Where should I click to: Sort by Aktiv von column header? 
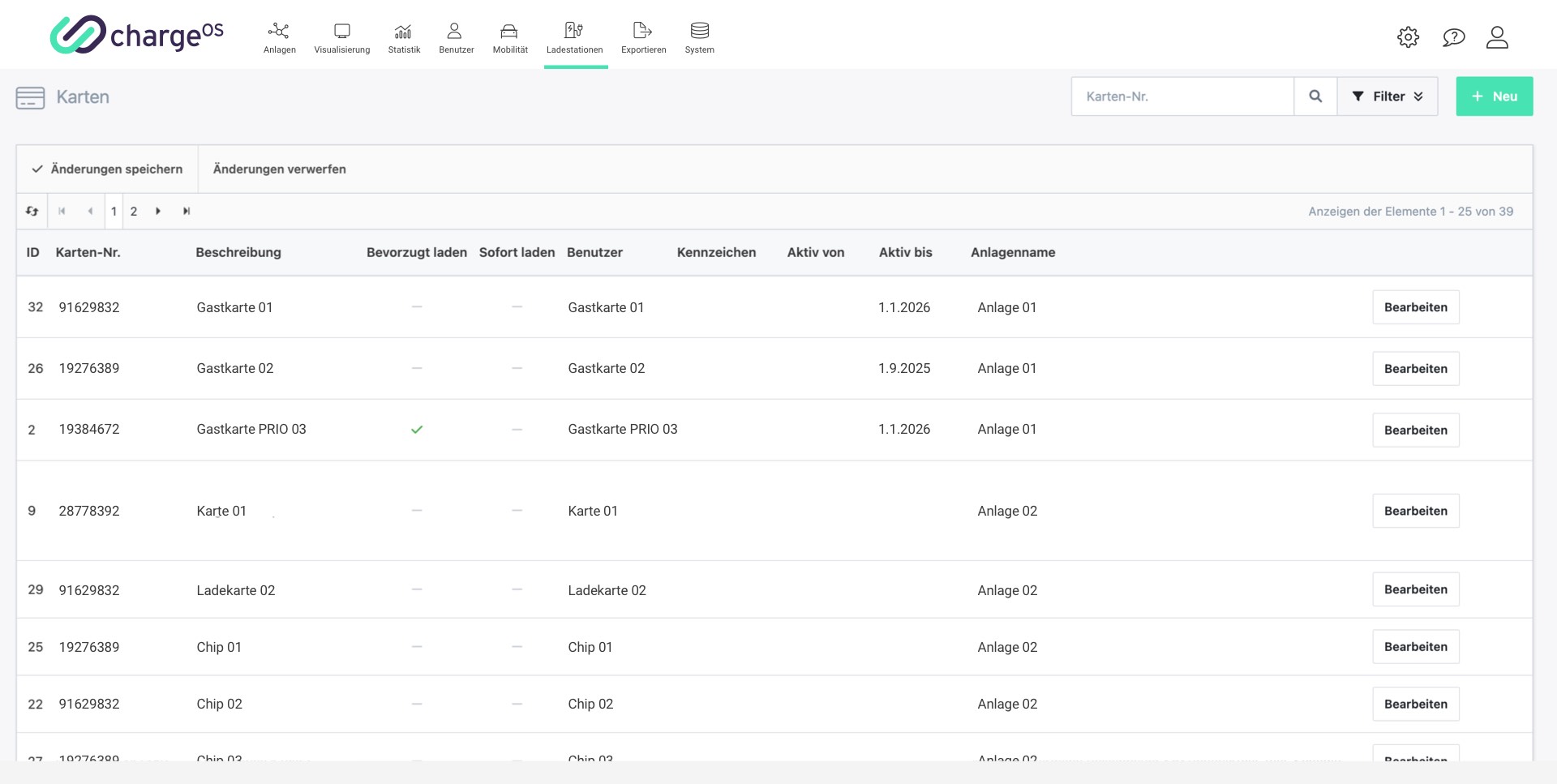coord(815,252)
